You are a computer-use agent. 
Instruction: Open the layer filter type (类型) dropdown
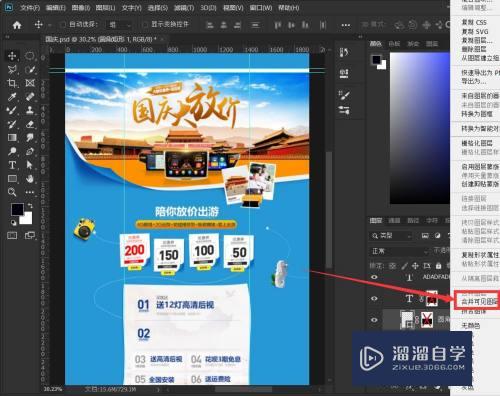point(391,236)
